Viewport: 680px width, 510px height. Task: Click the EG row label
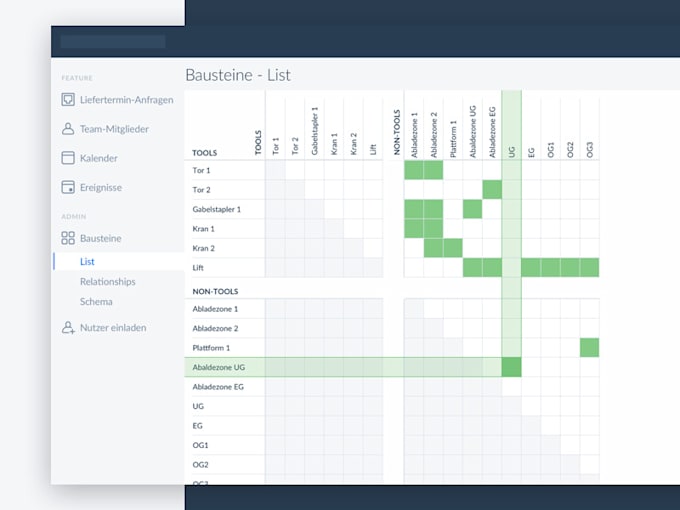click(197, 426)
